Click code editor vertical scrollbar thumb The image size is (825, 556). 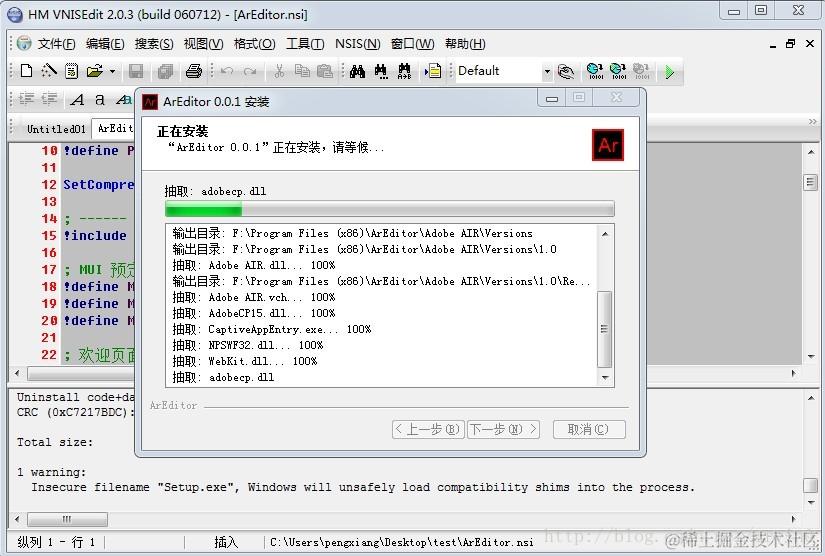810,183
